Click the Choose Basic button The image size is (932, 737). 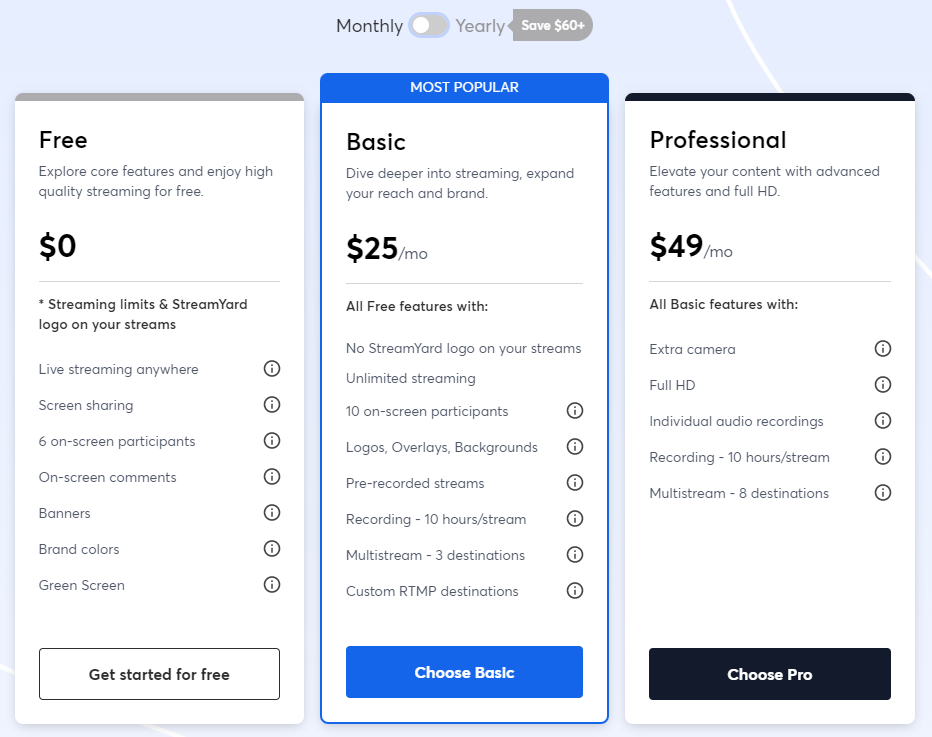pyautogui.click(x=464, y=672)
